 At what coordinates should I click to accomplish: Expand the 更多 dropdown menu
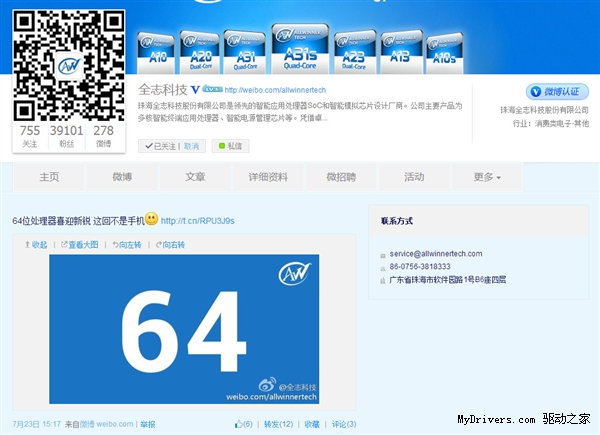pyautogui.click(x=487, y=177)
